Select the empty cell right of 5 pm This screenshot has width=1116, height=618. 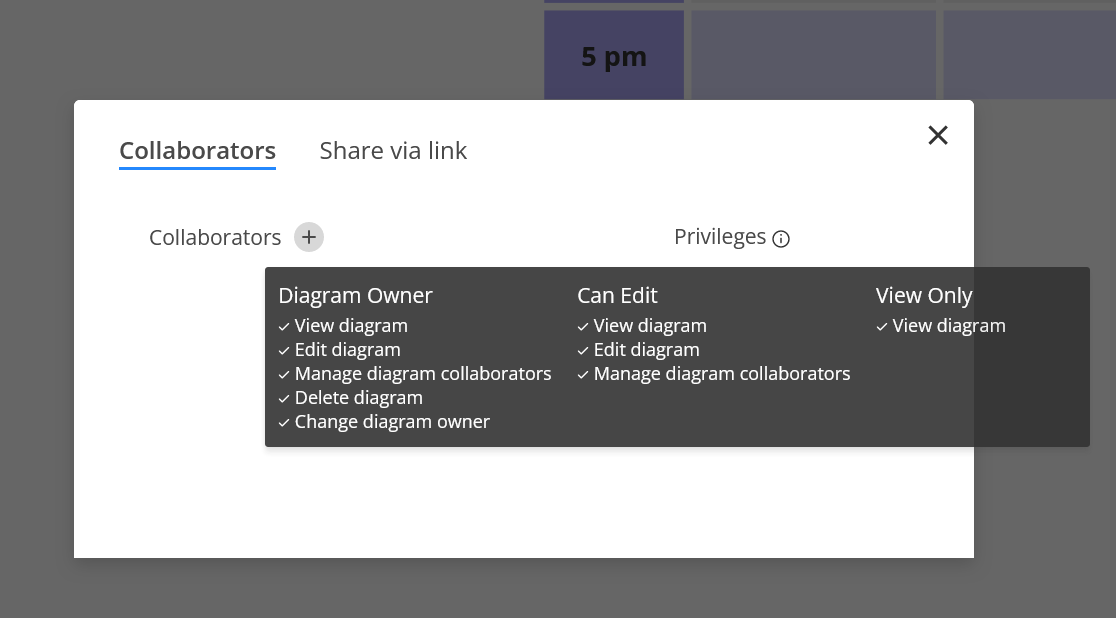[x=813, y=56]
